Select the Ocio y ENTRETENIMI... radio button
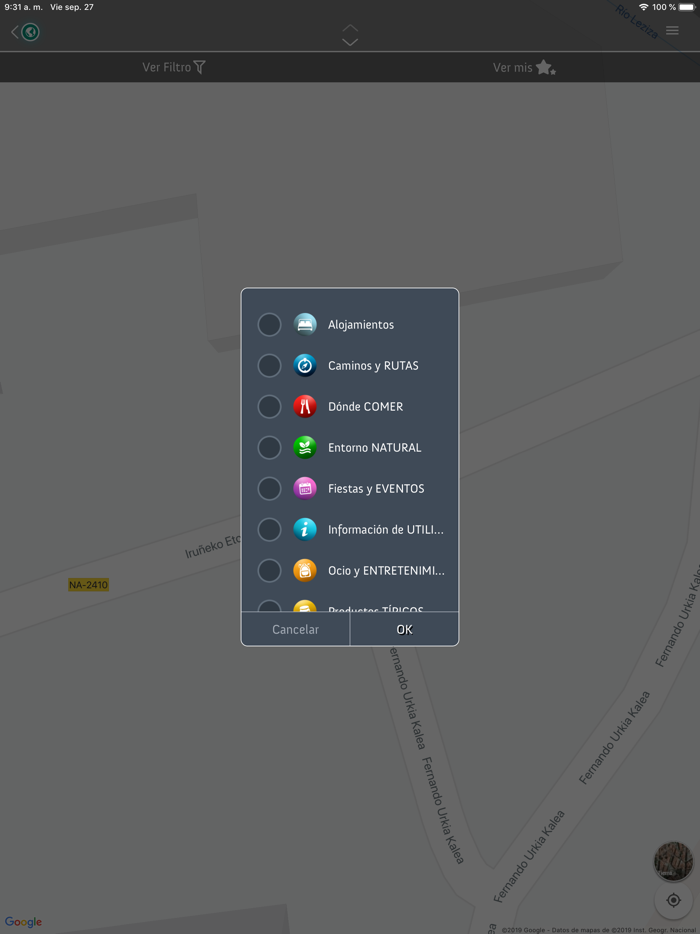The height and width of the screenshot is (934, 700). pos(269,571)
